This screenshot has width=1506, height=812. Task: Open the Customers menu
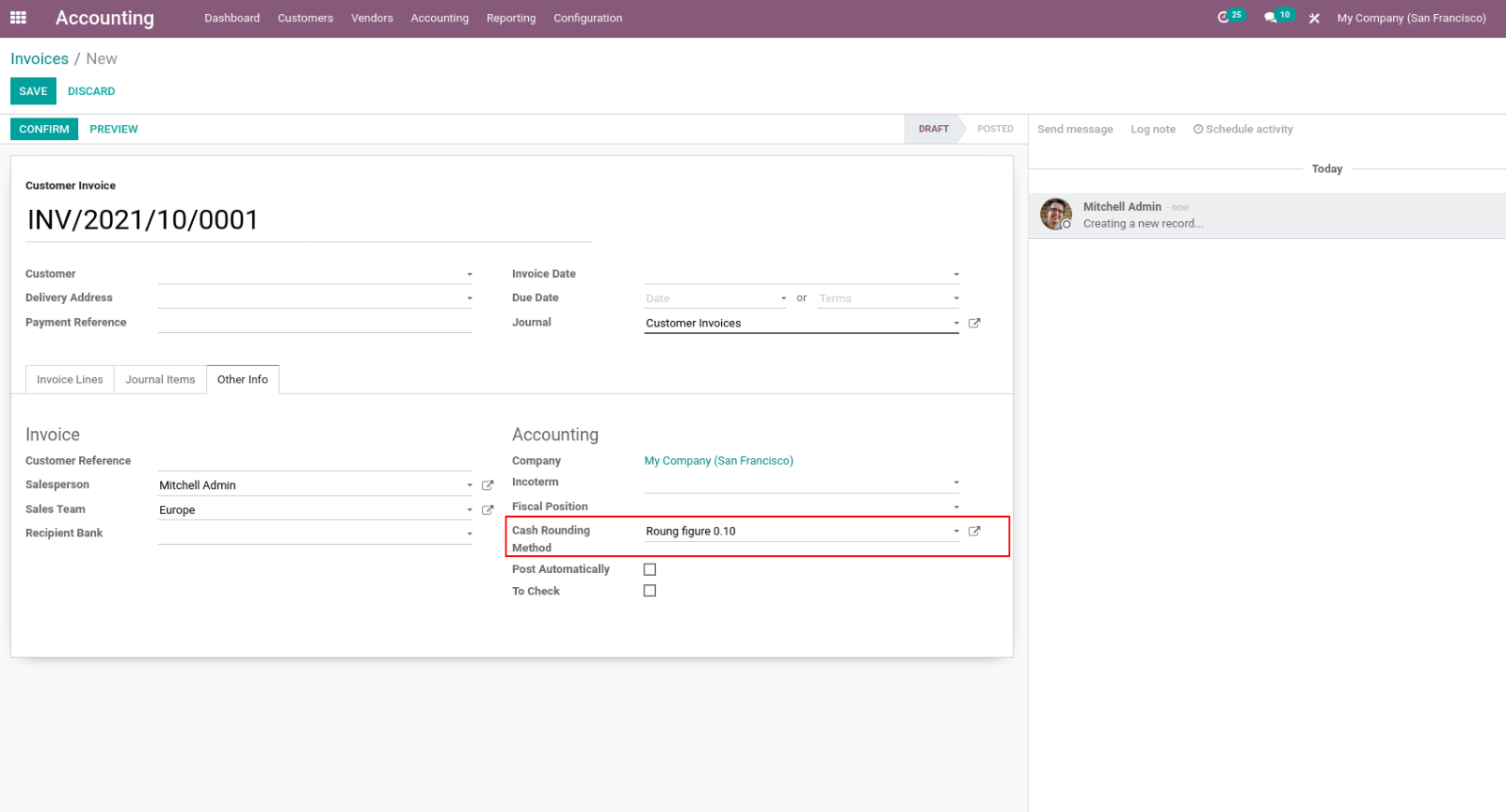(x=305, y=18)
